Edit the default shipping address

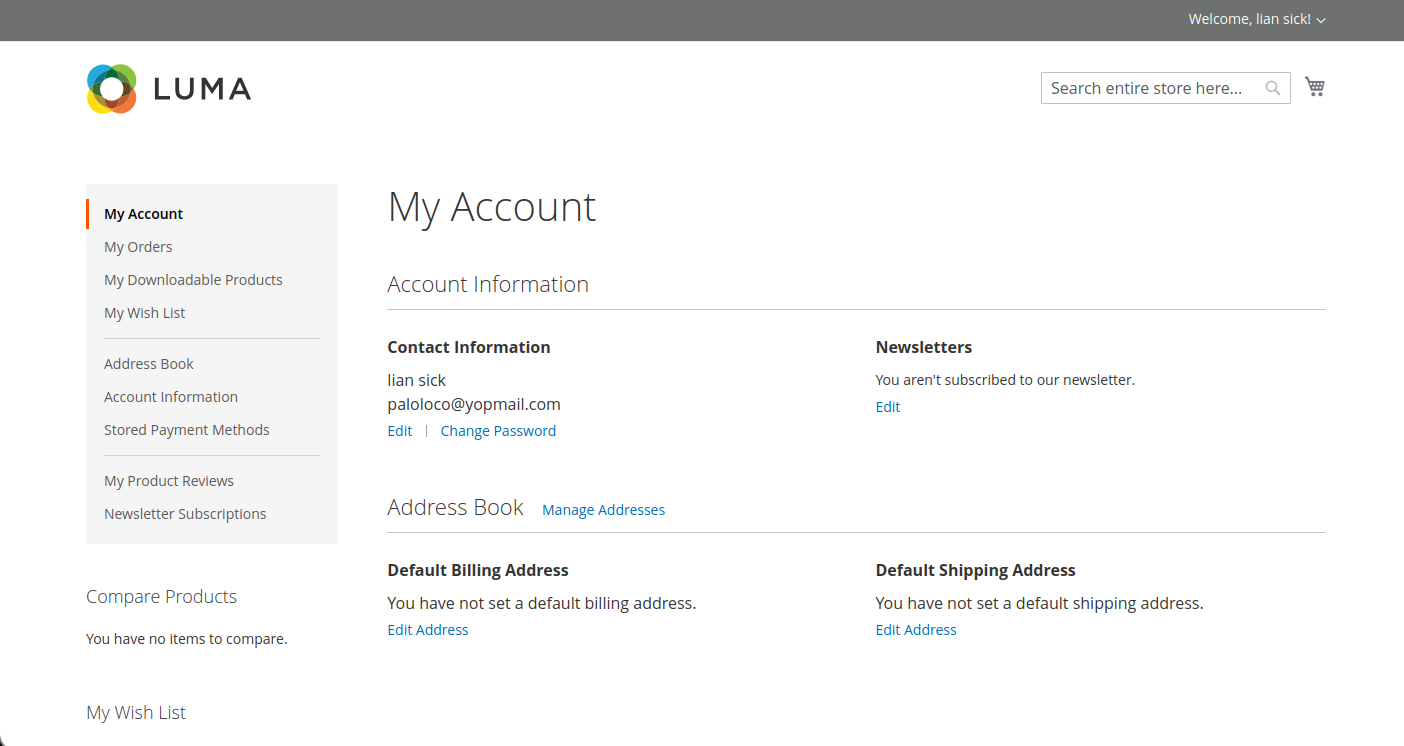click(x=916, y=630)
